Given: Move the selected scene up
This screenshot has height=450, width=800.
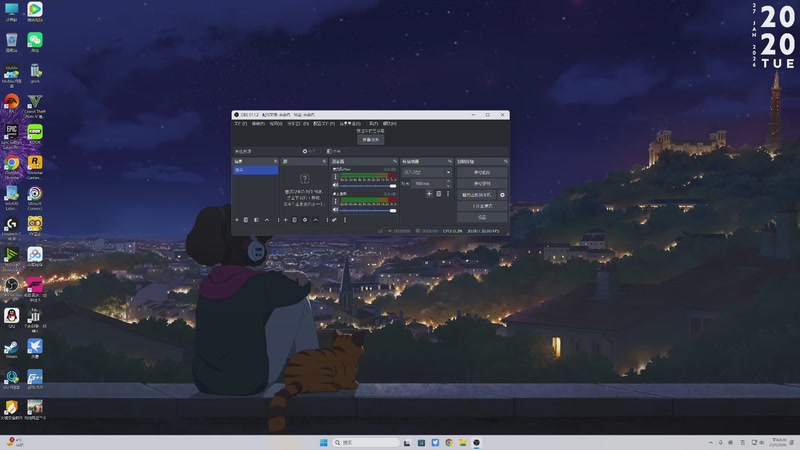Looking at the screenshot, I should [x=267, y=220].
